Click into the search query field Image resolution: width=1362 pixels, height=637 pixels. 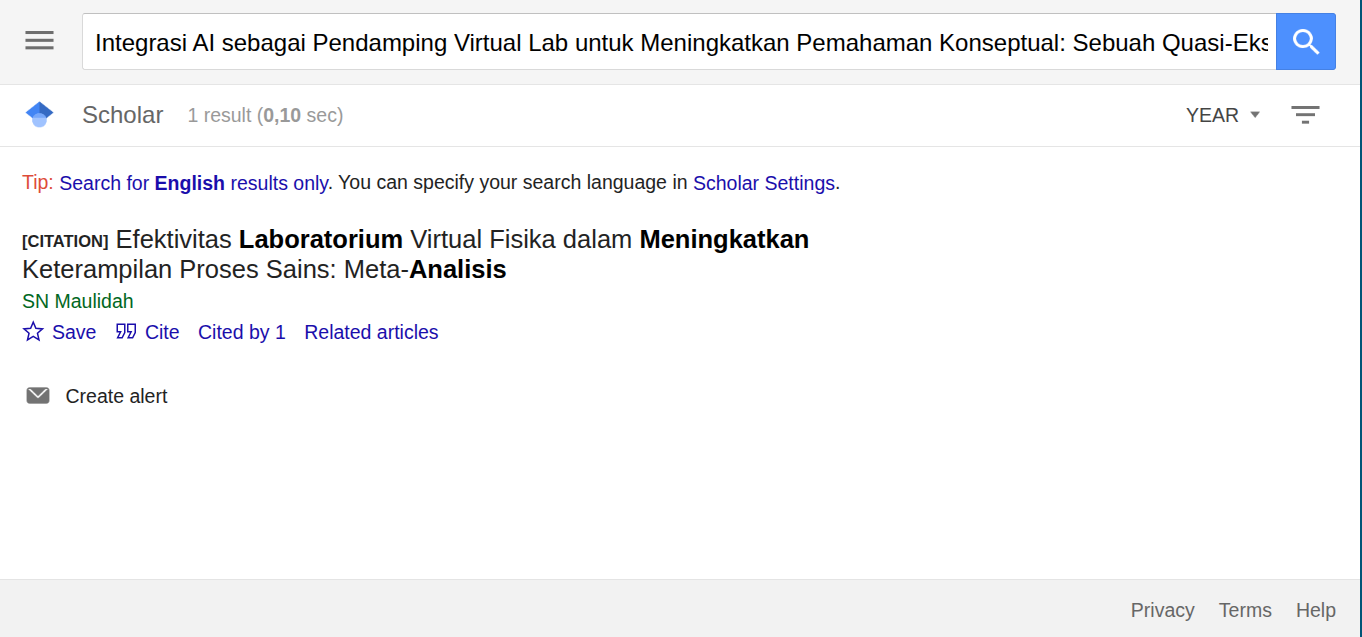pos(680,42)
